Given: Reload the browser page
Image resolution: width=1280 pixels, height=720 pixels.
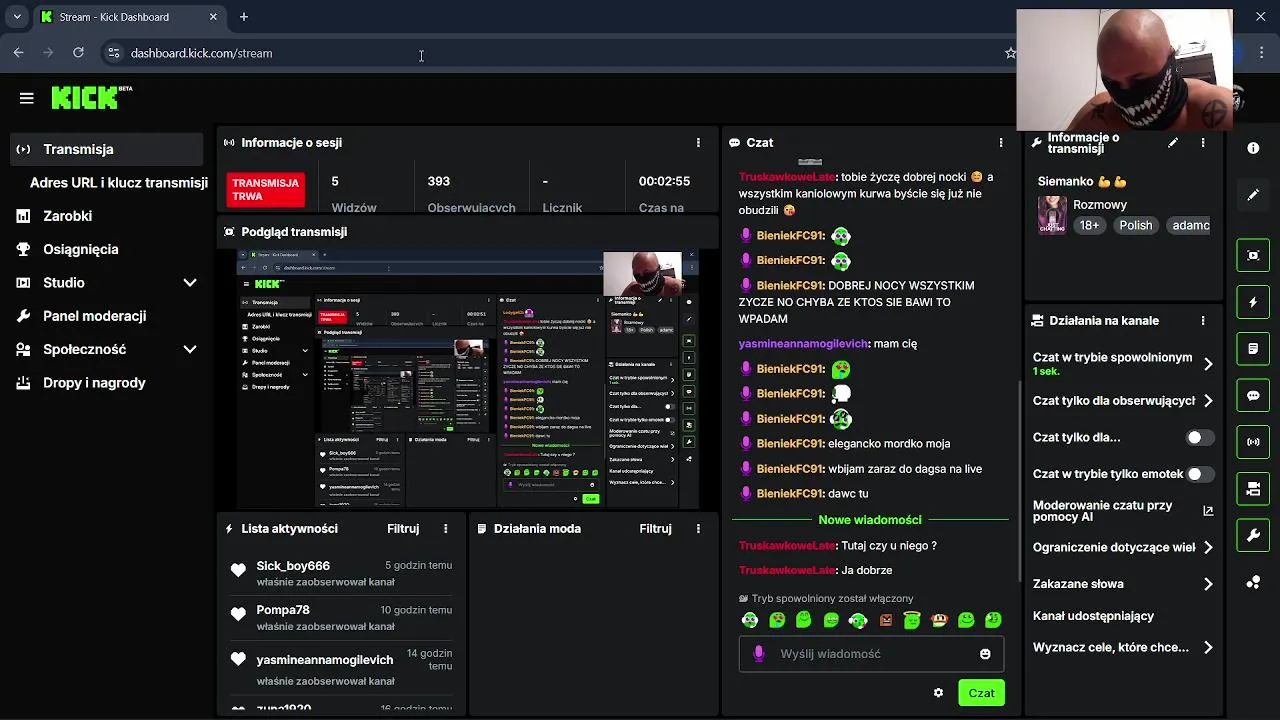Looking at the screenshot, I should coord(78,53).
